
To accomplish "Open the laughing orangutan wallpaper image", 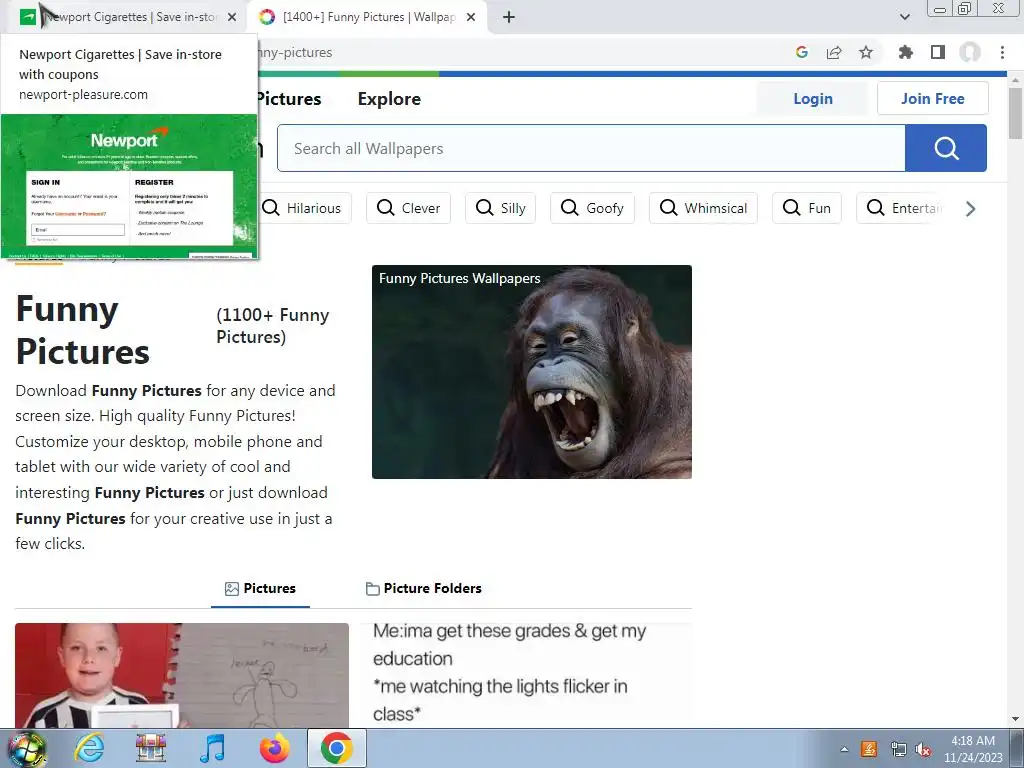I will (532, 372).
